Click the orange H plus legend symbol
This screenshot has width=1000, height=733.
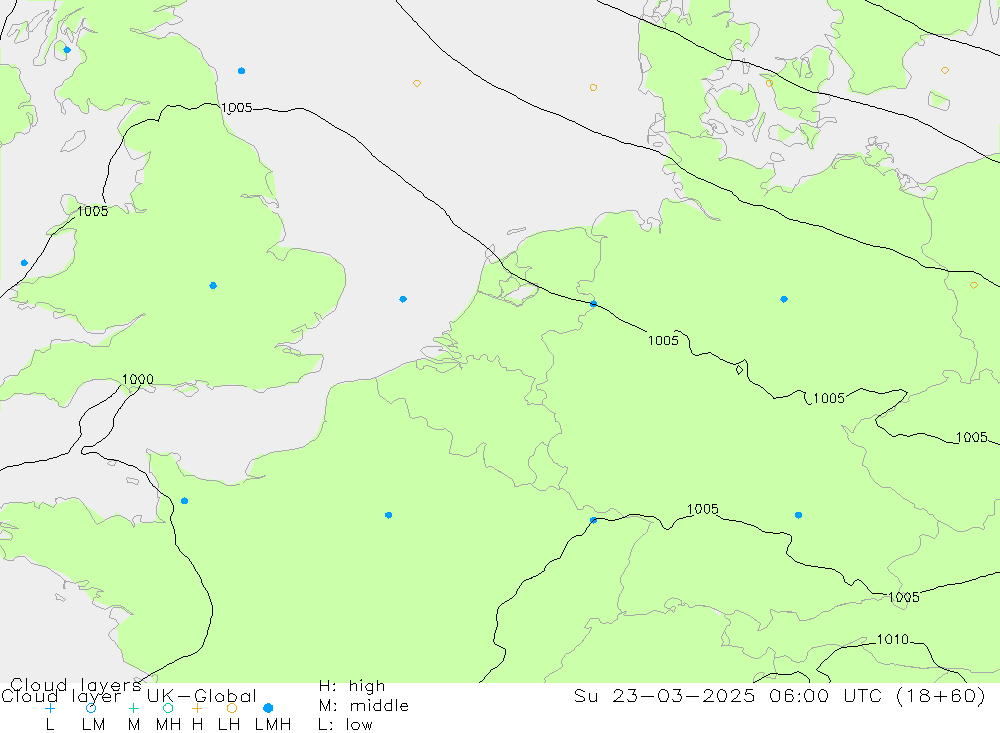[x=197, y=708]
